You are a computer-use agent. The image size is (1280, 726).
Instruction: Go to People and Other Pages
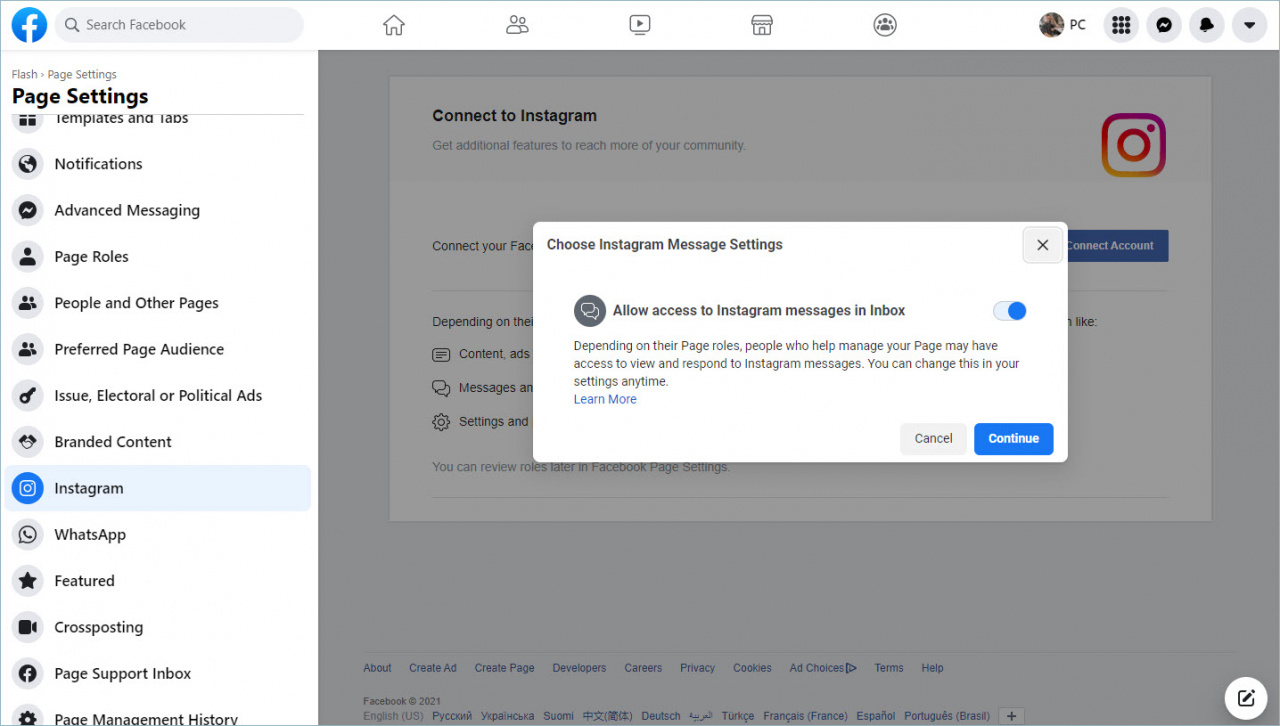(x=158, y=303)
